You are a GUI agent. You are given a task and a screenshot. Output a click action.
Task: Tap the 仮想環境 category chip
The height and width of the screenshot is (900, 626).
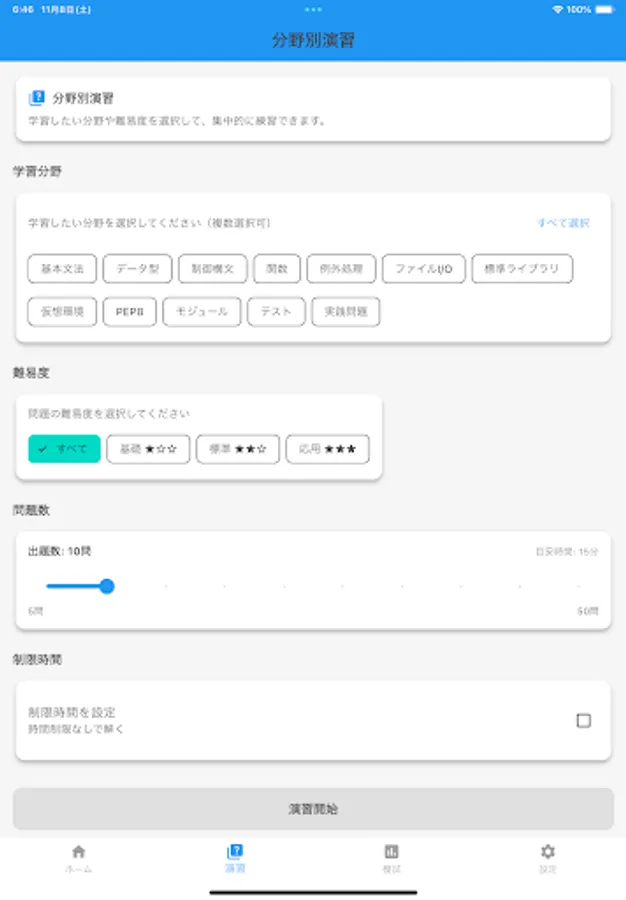(x=62, y=311)
